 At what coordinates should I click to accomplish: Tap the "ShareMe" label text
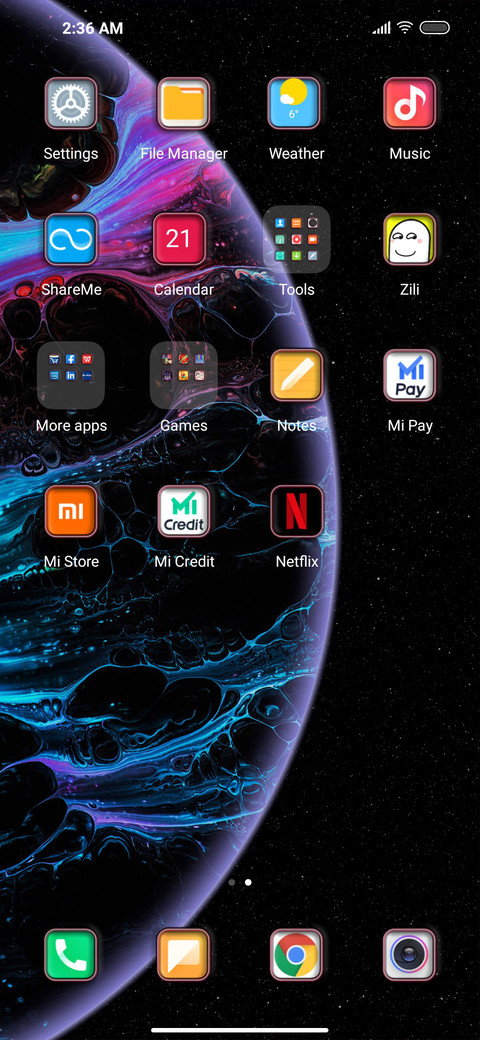tap(71, 290)
